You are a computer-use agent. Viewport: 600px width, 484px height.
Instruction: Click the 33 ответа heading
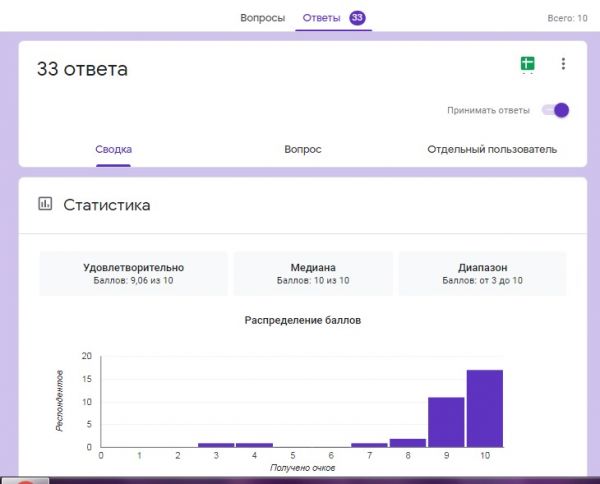pyautogui.click(x=82, y=69)
